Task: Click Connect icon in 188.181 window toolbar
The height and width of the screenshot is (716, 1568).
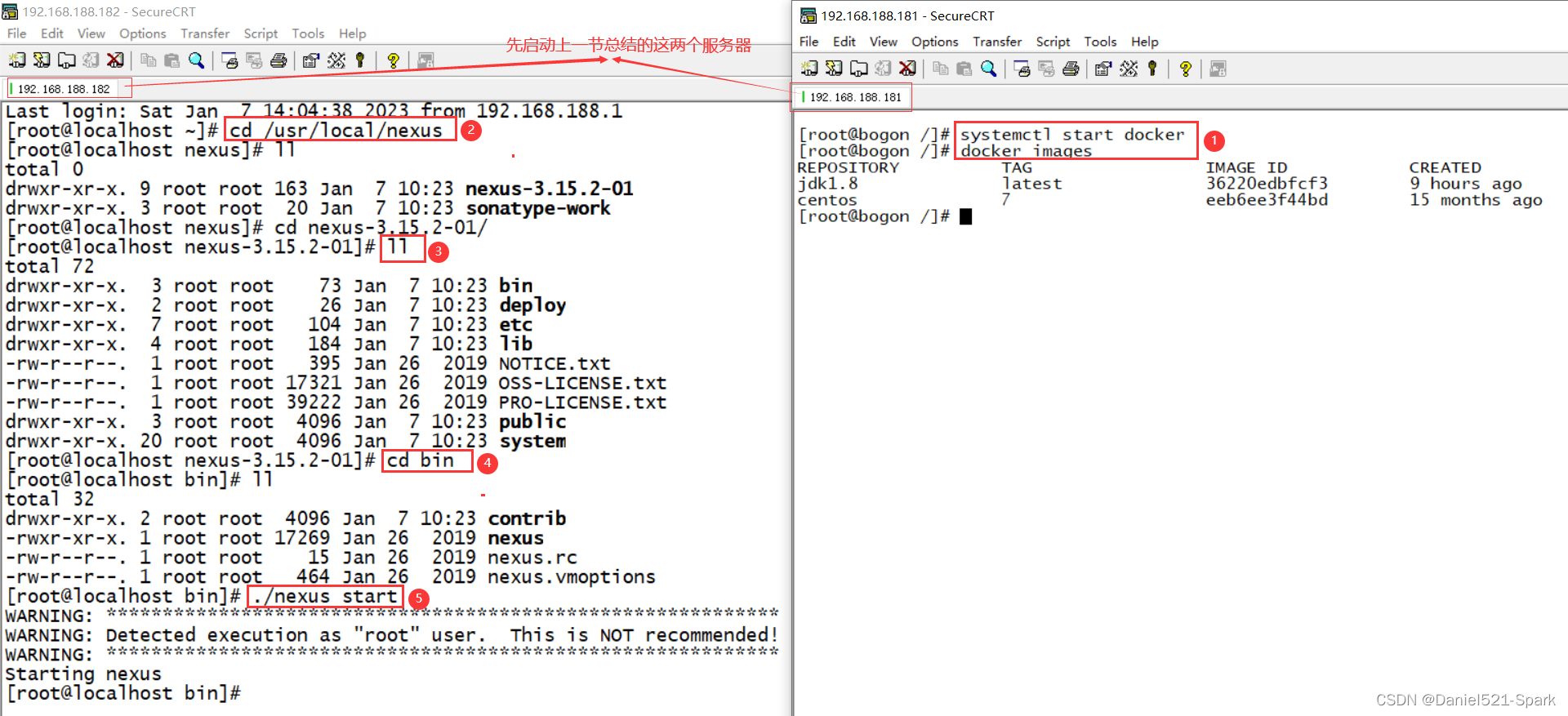Action: (809, 69)
